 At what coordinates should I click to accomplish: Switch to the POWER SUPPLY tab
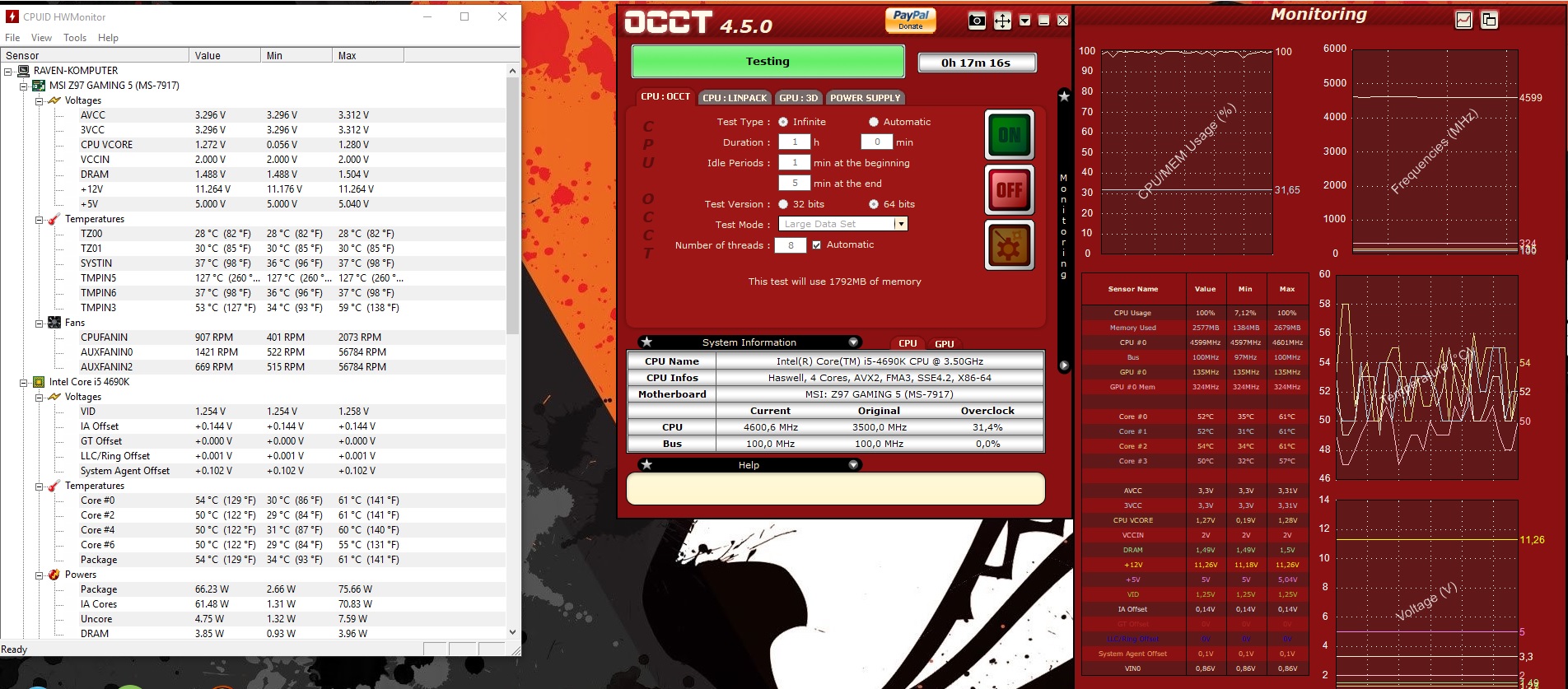pyautogui.click(x=865, y=98)
